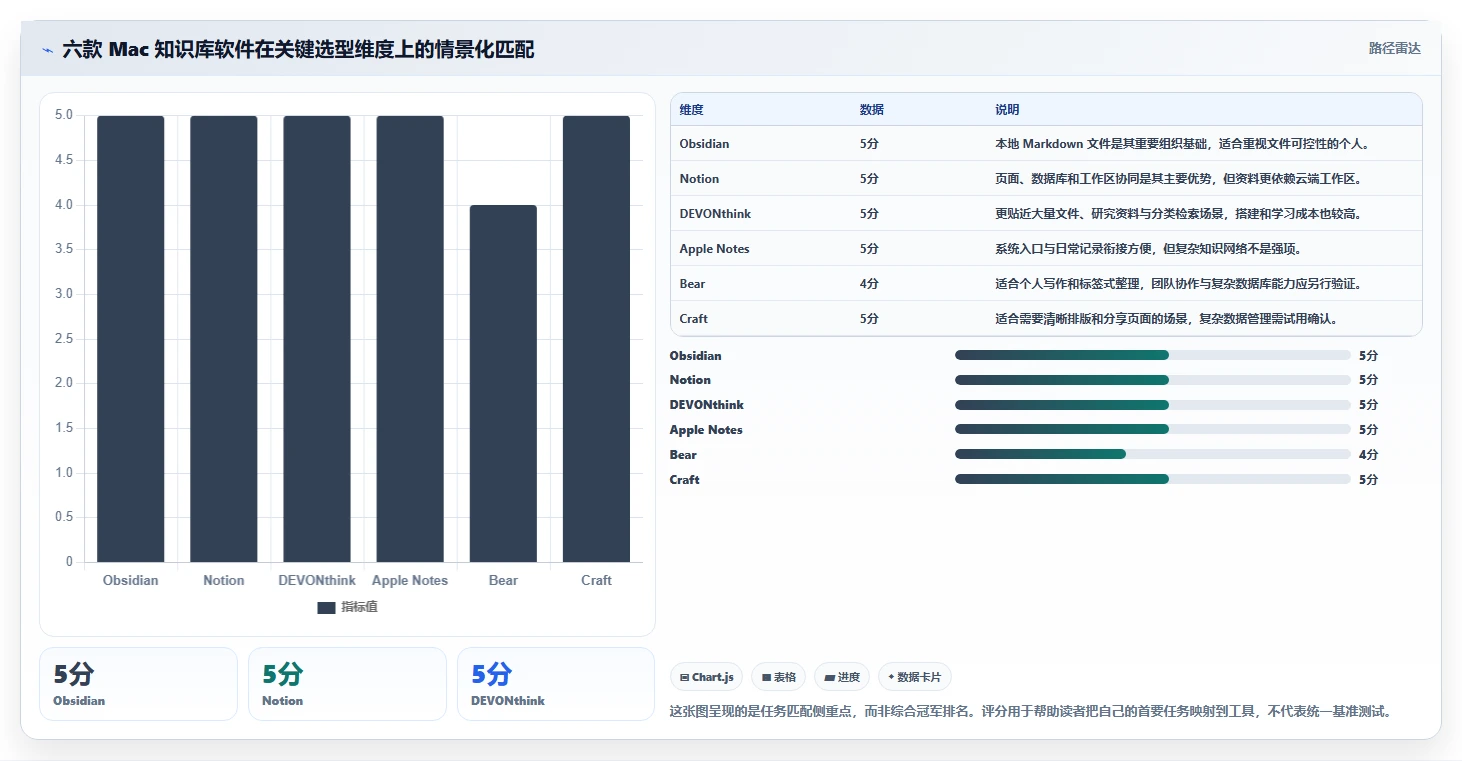Open the Notion 5分 stat card

[x=347, y=684]
